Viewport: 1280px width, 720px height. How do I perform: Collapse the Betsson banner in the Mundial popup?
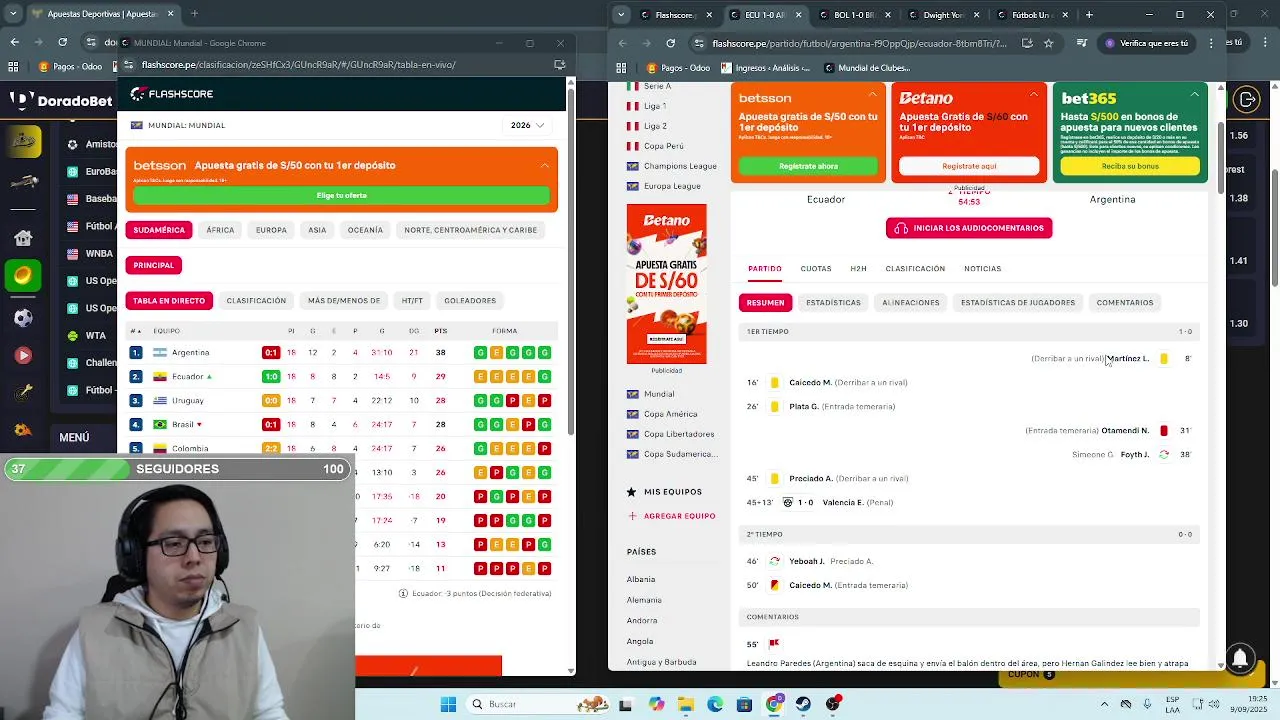coord(545,165)
